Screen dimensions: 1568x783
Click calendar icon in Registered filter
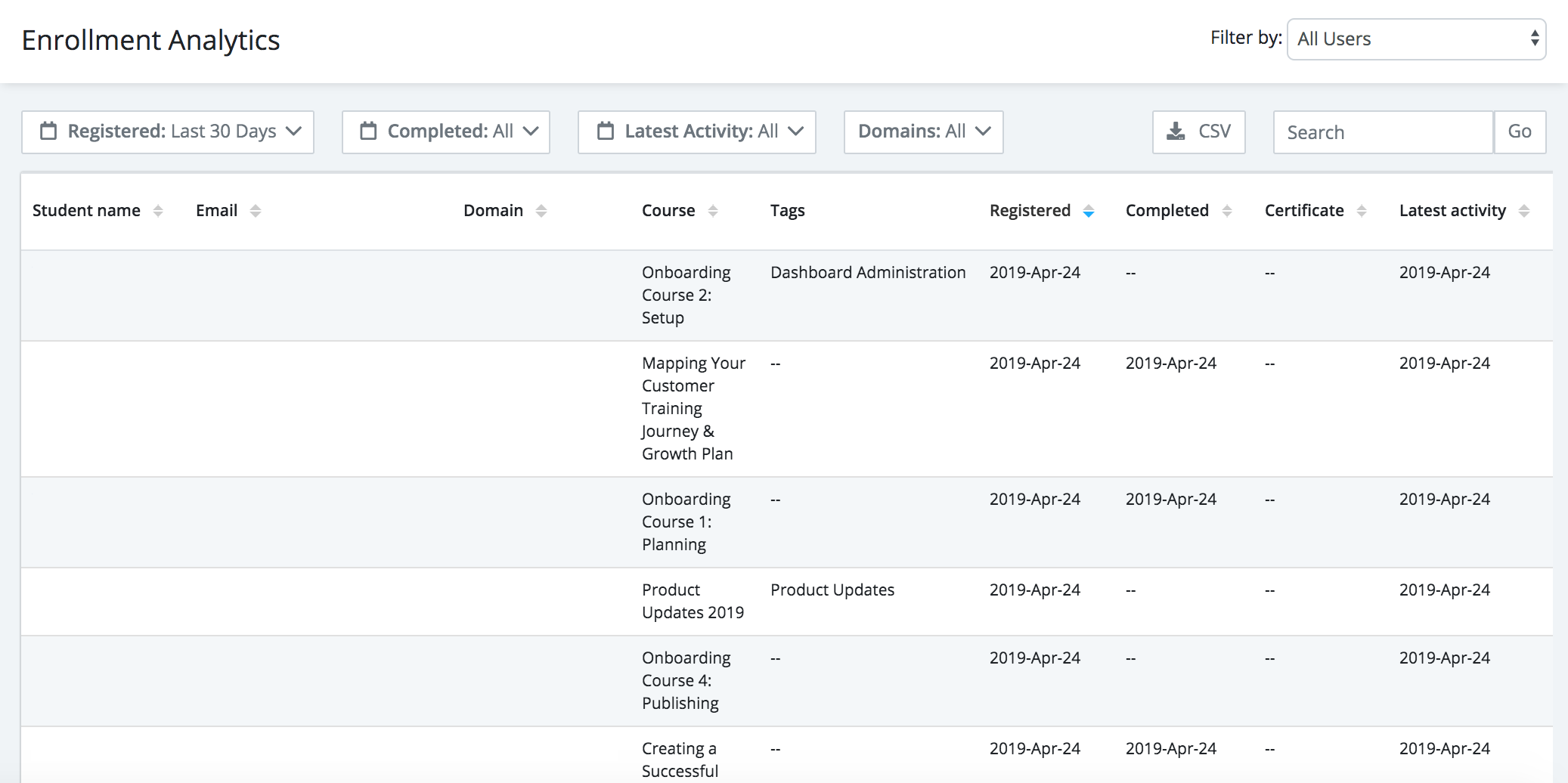pyautogui.click(x=48, y=131)
